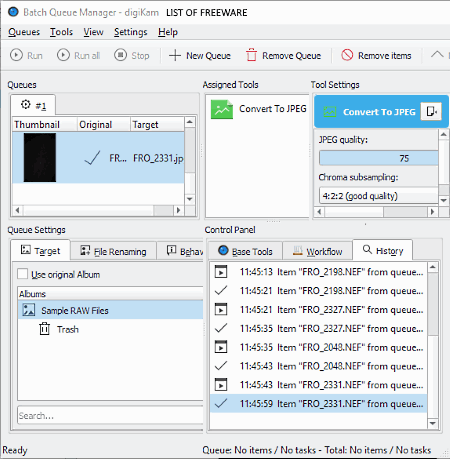The image size is (450, 459).
Task: Open the Help menu
Action: (x=168, y=32)
